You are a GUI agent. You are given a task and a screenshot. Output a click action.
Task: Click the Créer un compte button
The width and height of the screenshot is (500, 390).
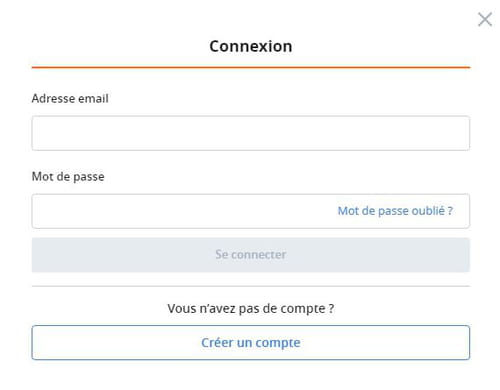click(x=251, y=342)
